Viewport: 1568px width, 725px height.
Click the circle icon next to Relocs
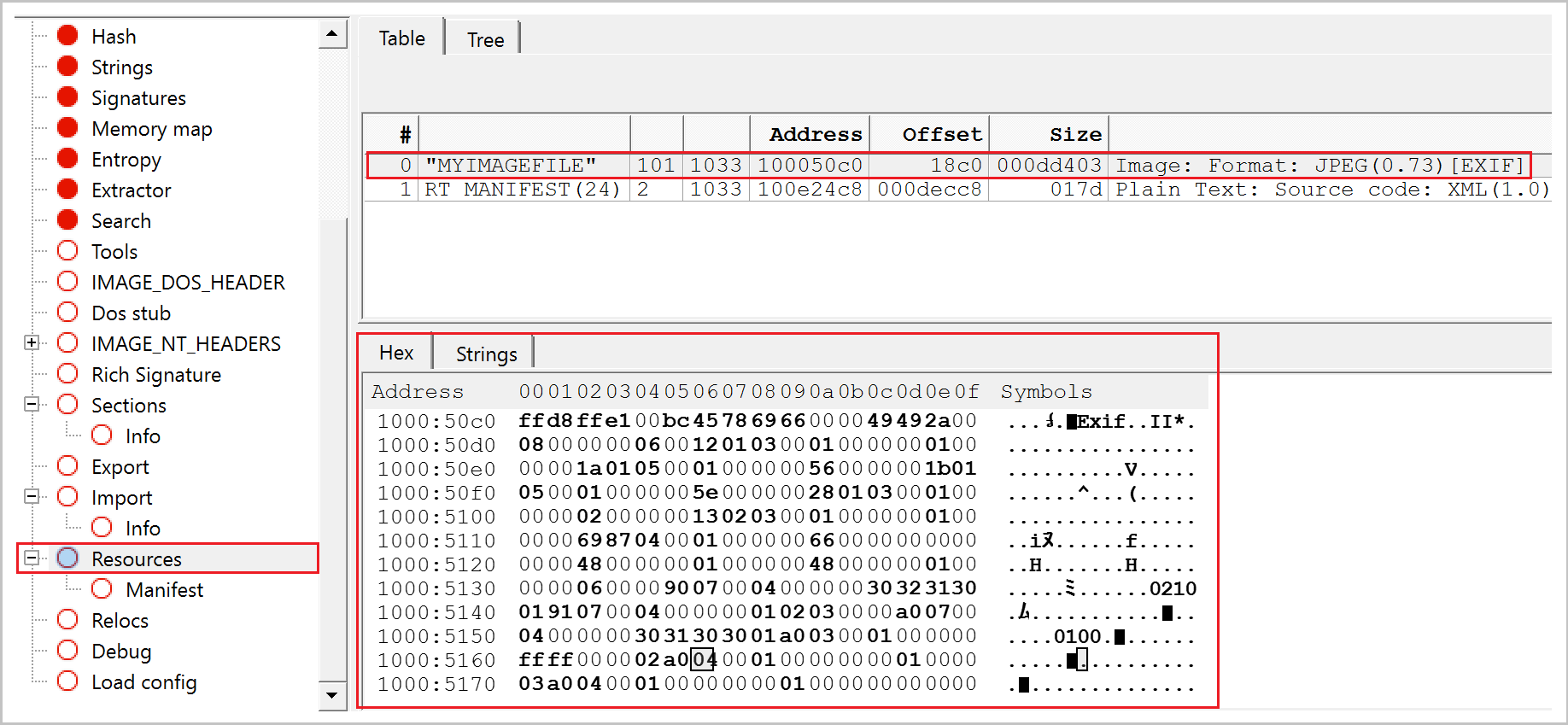pos(67,620)
